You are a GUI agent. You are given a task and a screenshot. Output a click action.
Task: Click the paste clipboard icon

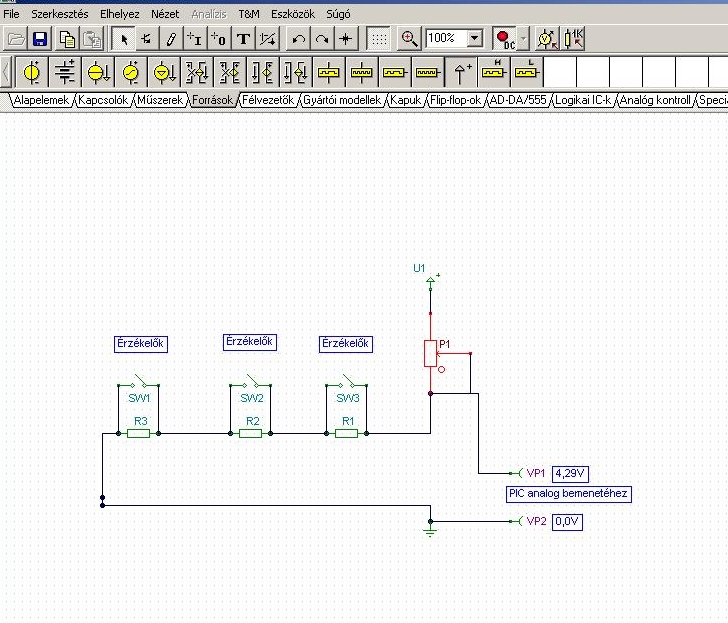click(92, 39)
